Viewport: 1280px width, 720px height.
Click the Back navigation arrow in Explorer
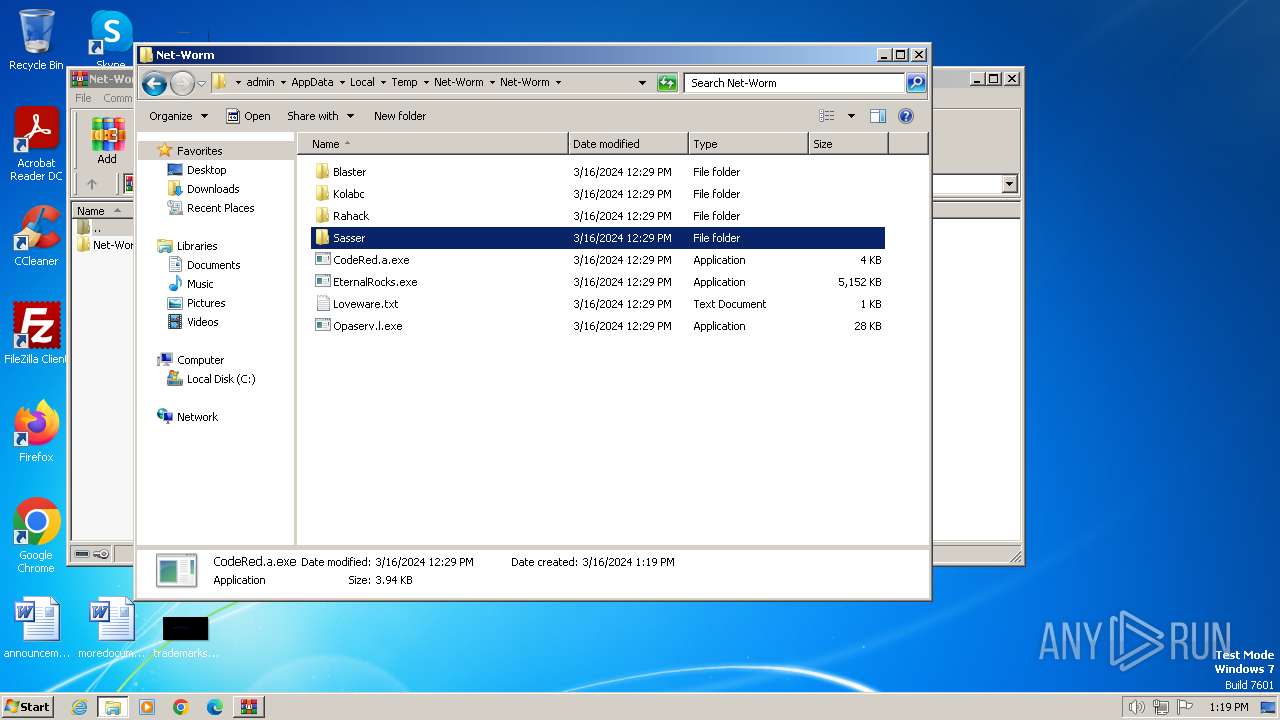click(154, 83)
